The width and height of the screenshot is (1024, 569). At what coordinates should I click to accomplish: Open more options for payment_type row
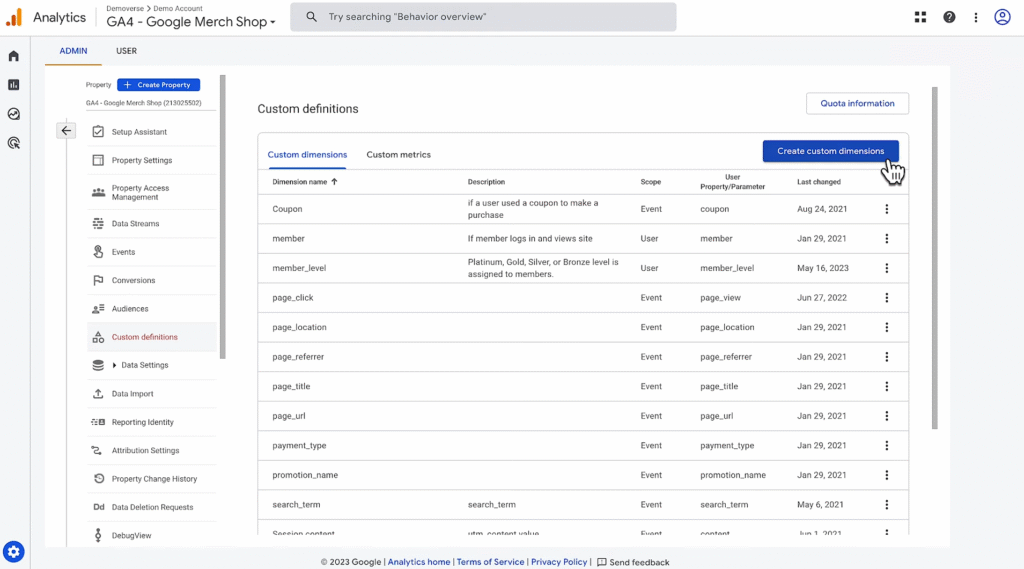tap(886, 446)
